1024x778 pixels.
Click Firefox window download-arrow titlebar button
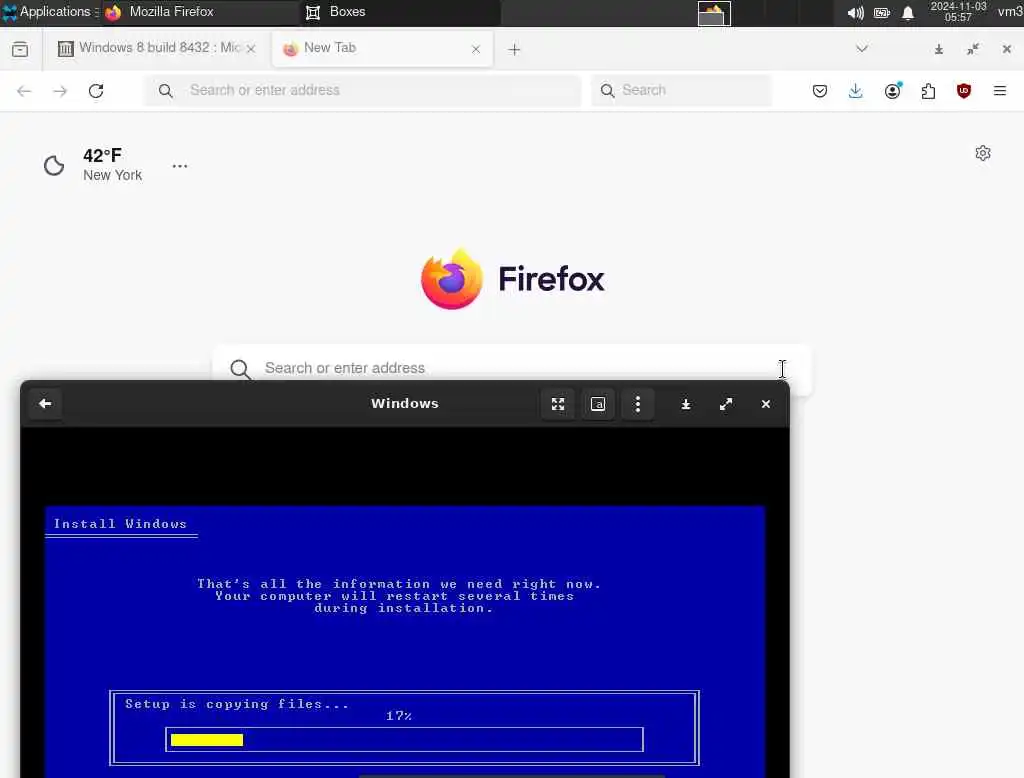tap(938, 49)
